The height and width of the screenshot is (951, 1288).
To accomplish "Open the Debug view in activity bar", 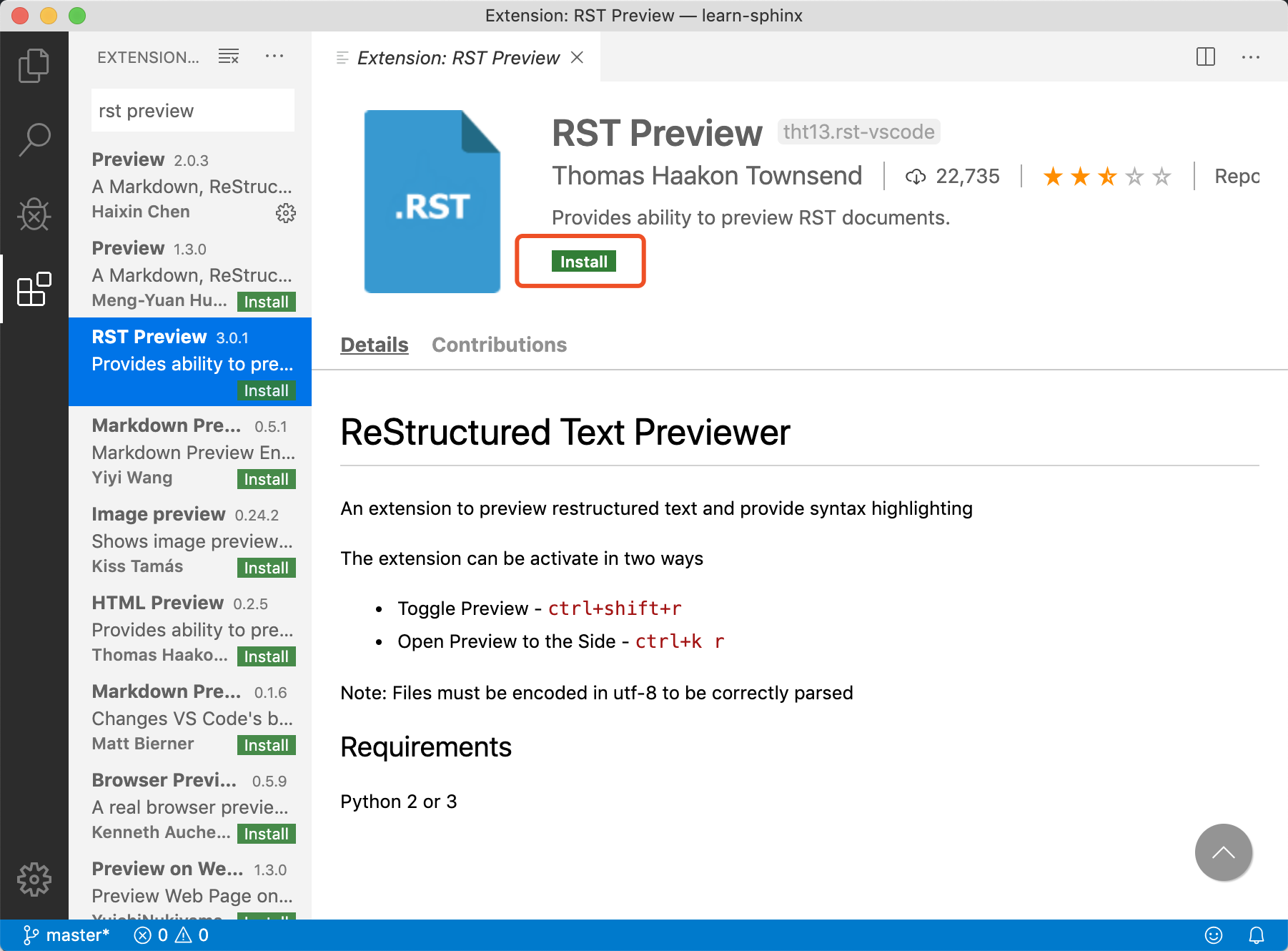I will pyautogui.click(x=34, y=214).
